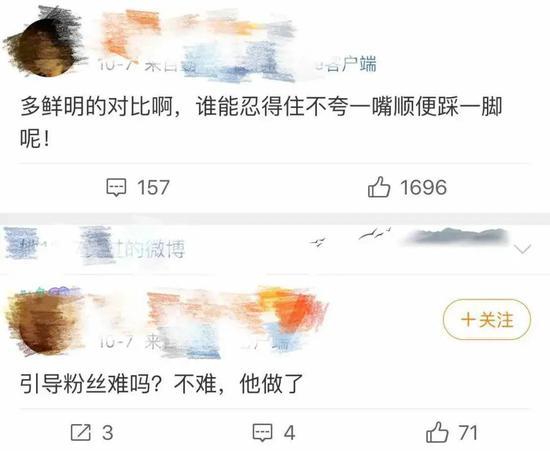Expand the chevron menu on the 微博 header
This screenshot has width=550, height=451.
click(522, 249)
